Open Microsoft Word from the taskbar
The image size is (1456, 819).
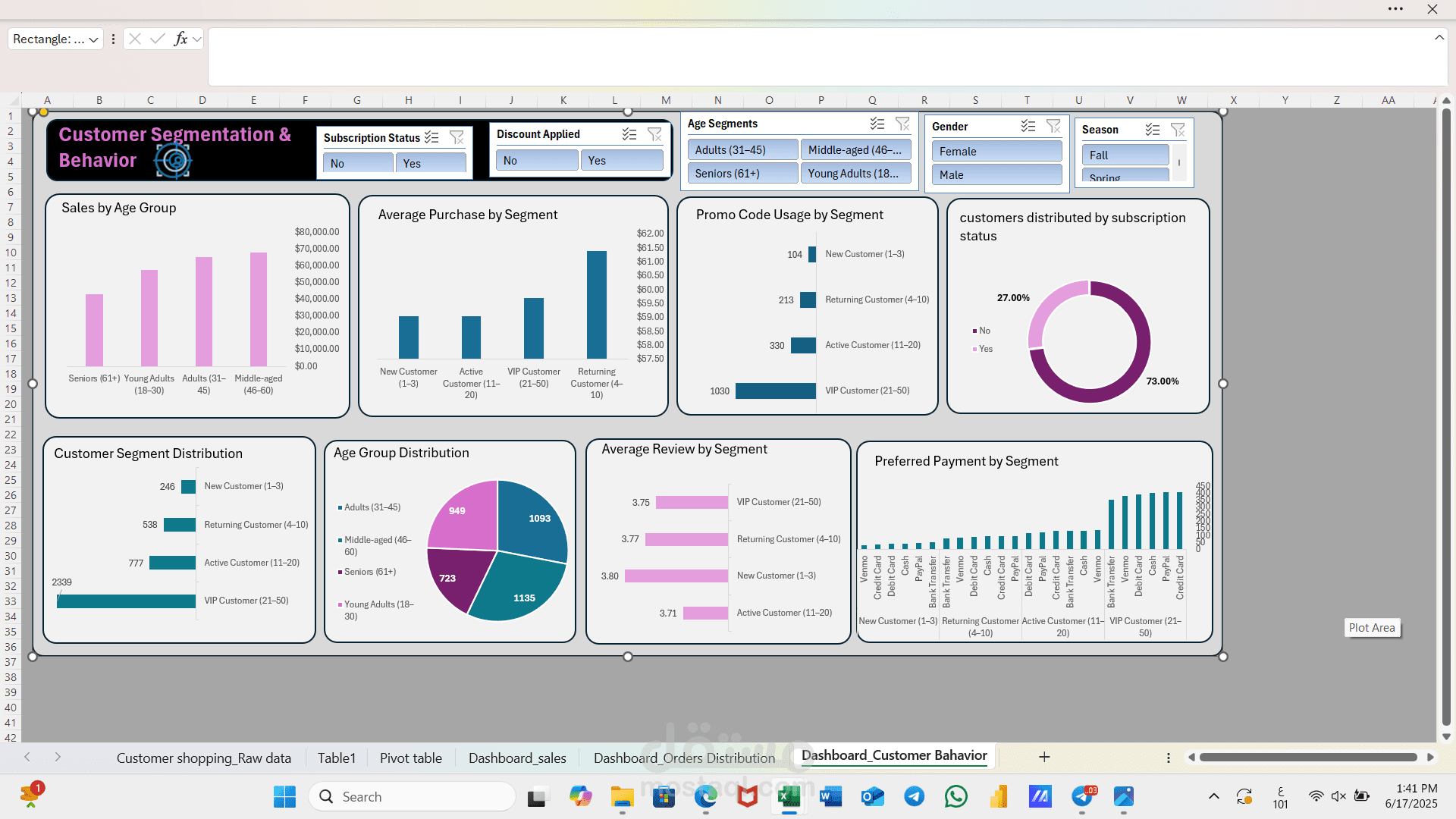(830, 796)
